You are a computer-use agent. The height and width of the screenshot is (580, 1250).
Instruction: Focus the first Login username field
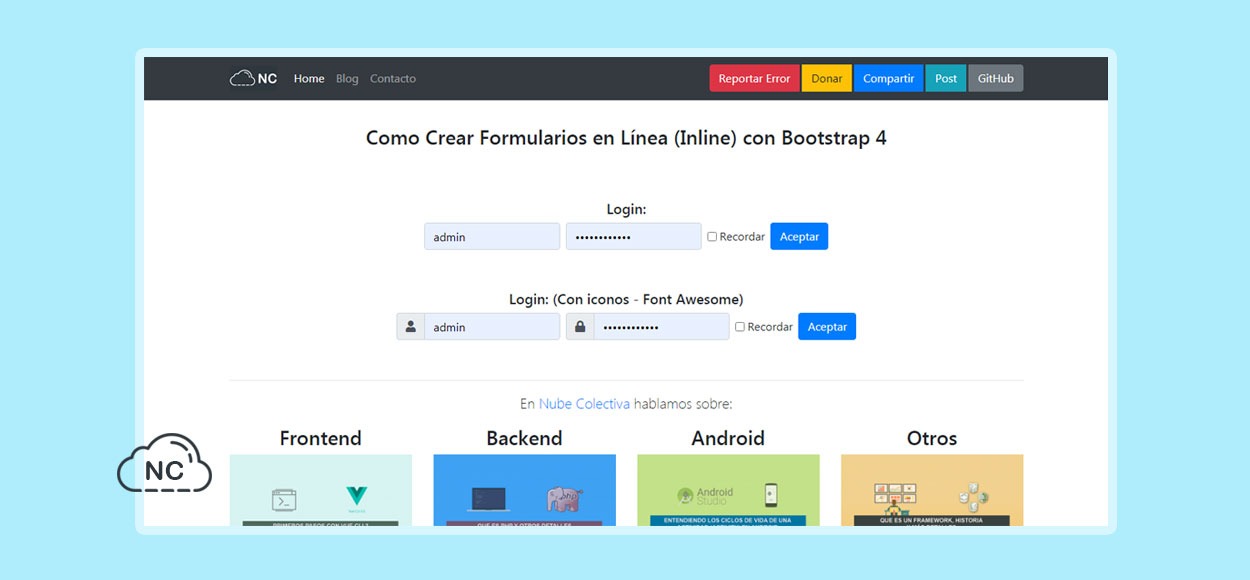pyautogui.click(x=492, y=237)
